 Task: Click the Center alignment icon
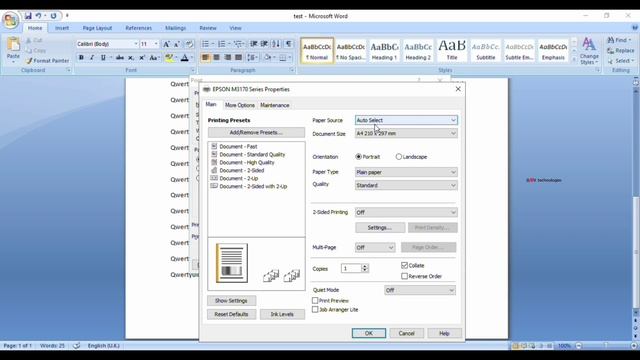click(x=216, y=58)
